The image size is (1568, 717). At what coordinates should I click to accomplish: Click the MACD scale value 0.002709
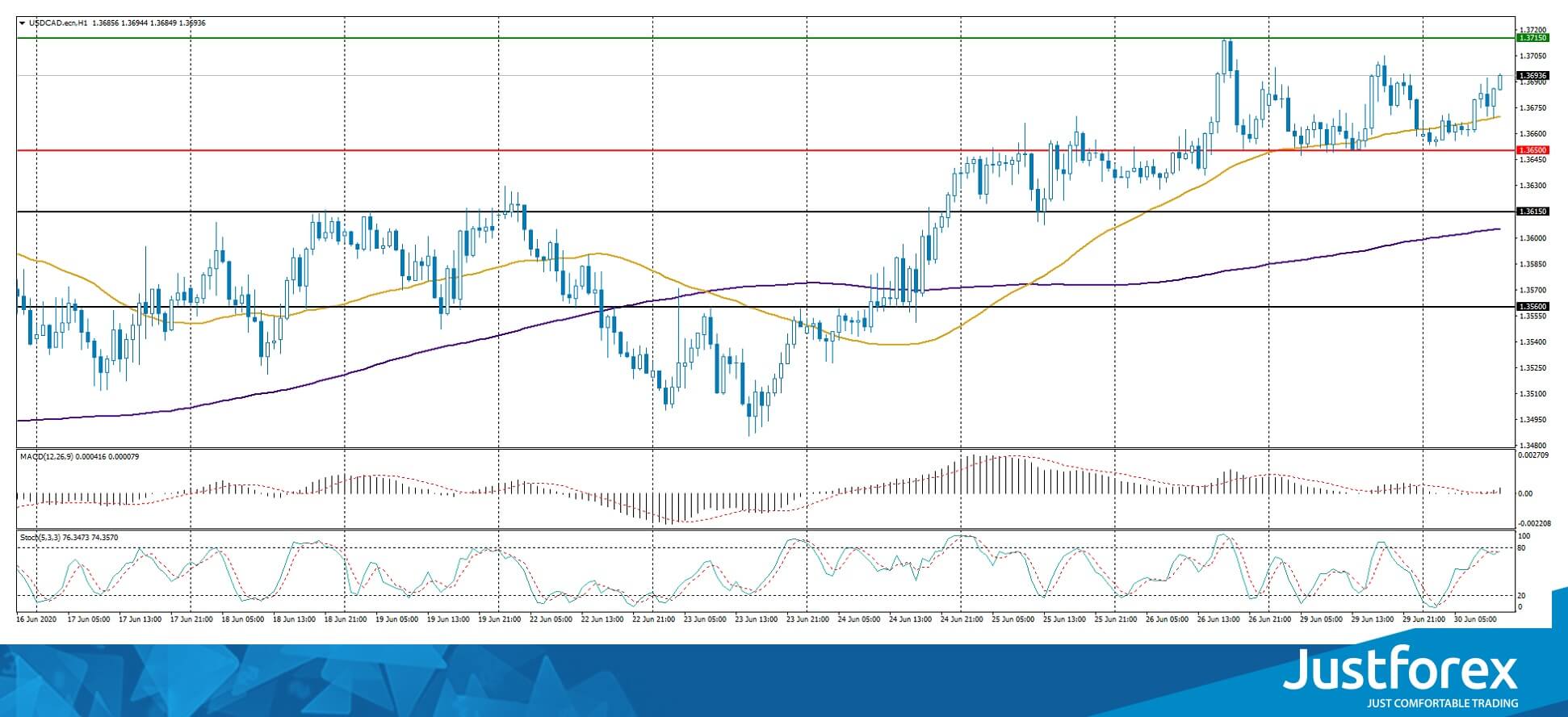point(1534,456)
